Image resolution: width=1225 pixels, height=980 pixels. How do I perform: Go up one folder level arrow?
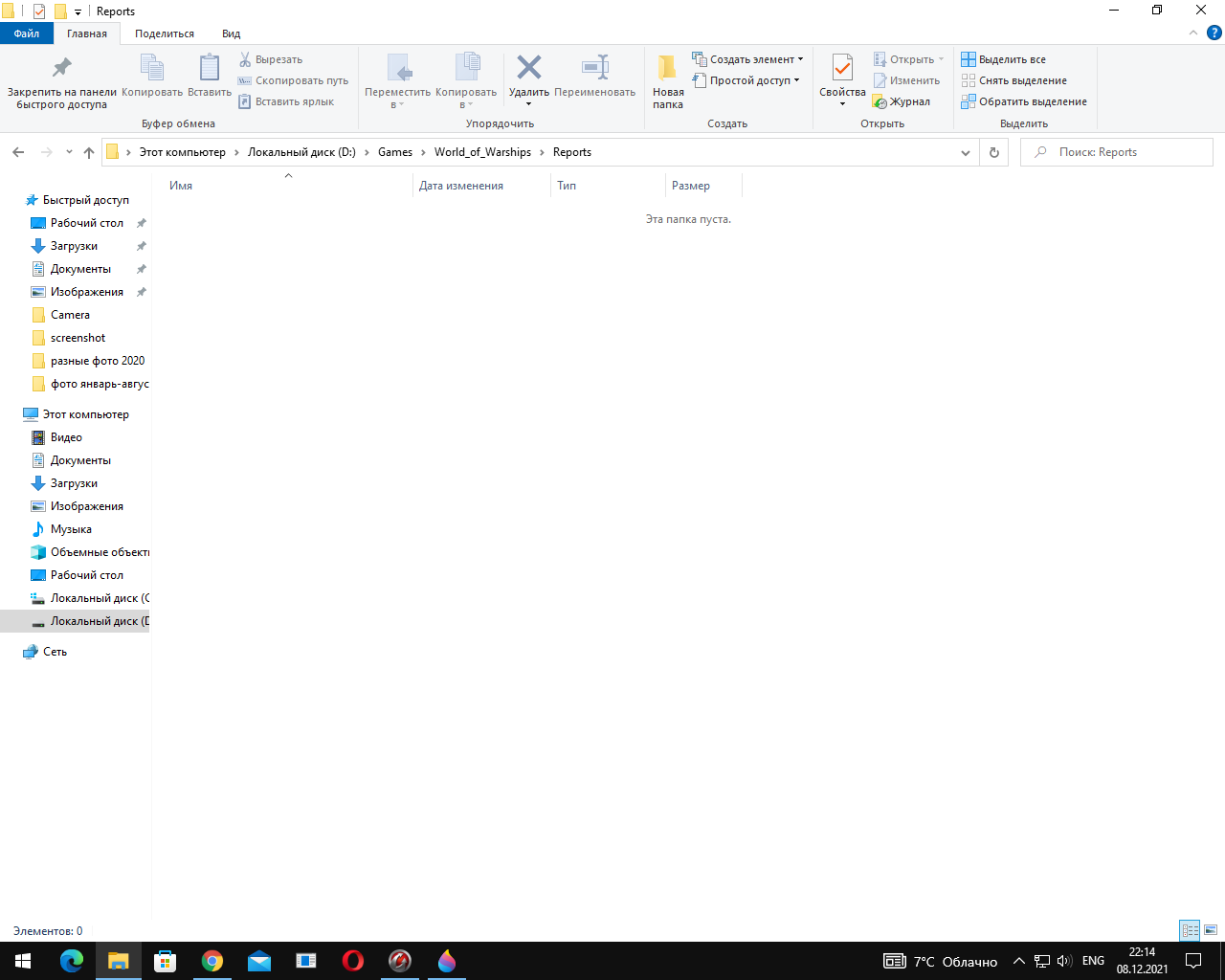pos(89,152)
